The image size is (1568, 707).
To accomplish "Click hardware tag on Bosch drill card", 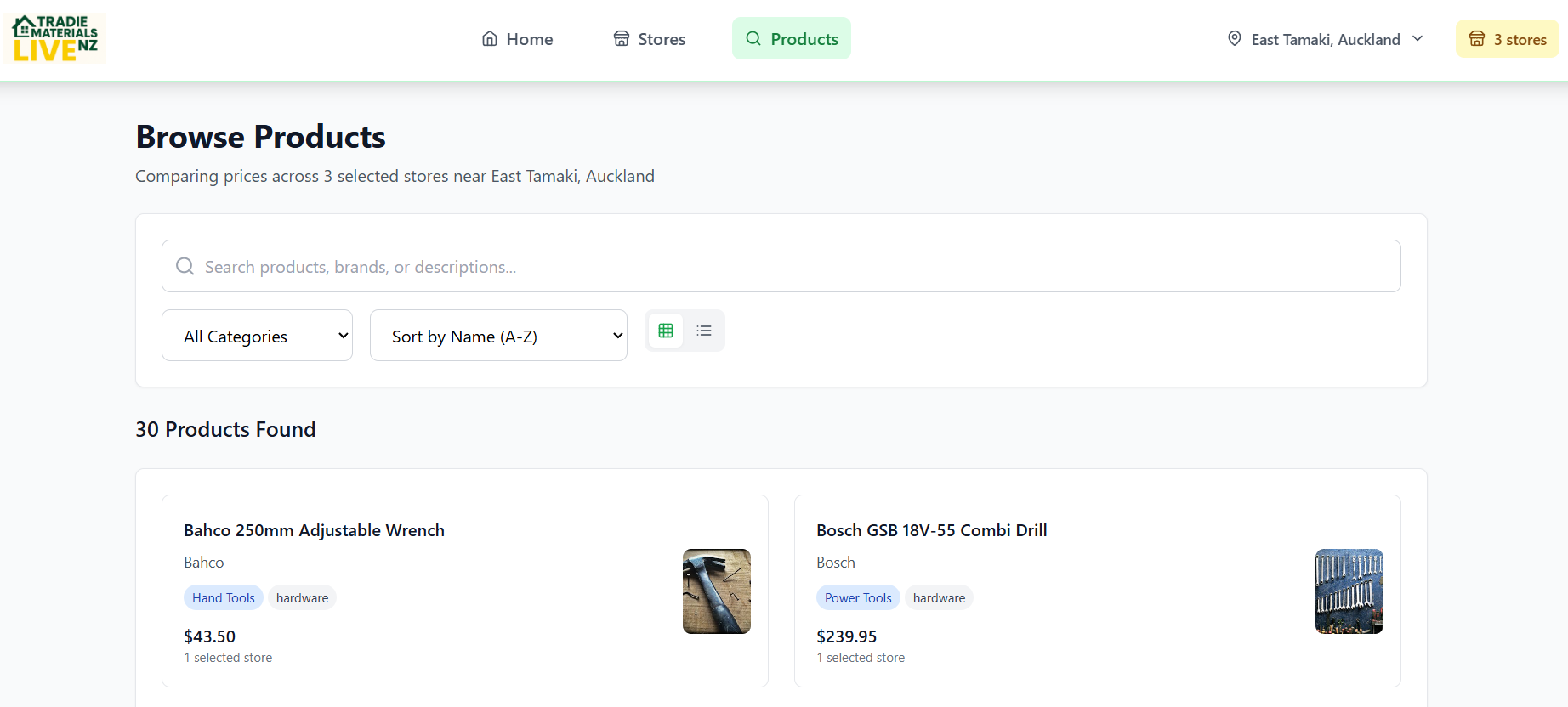I will click(939, 598).
